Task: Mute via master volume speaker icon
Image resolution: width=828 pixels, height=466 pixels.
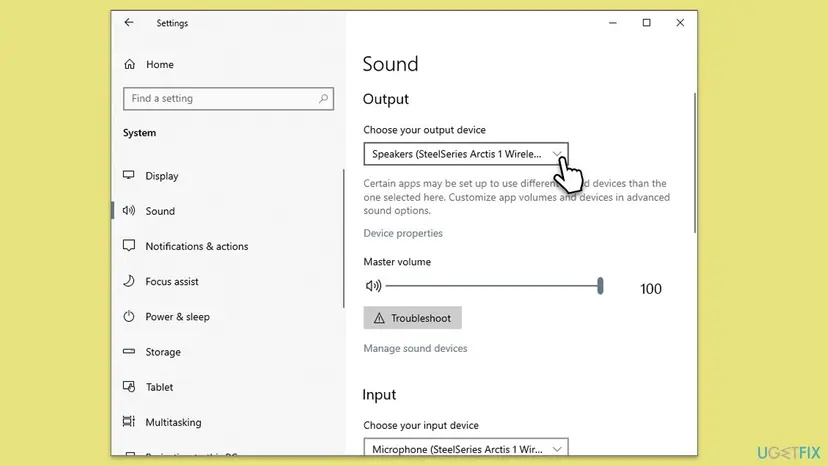Action: coord(373,286)
